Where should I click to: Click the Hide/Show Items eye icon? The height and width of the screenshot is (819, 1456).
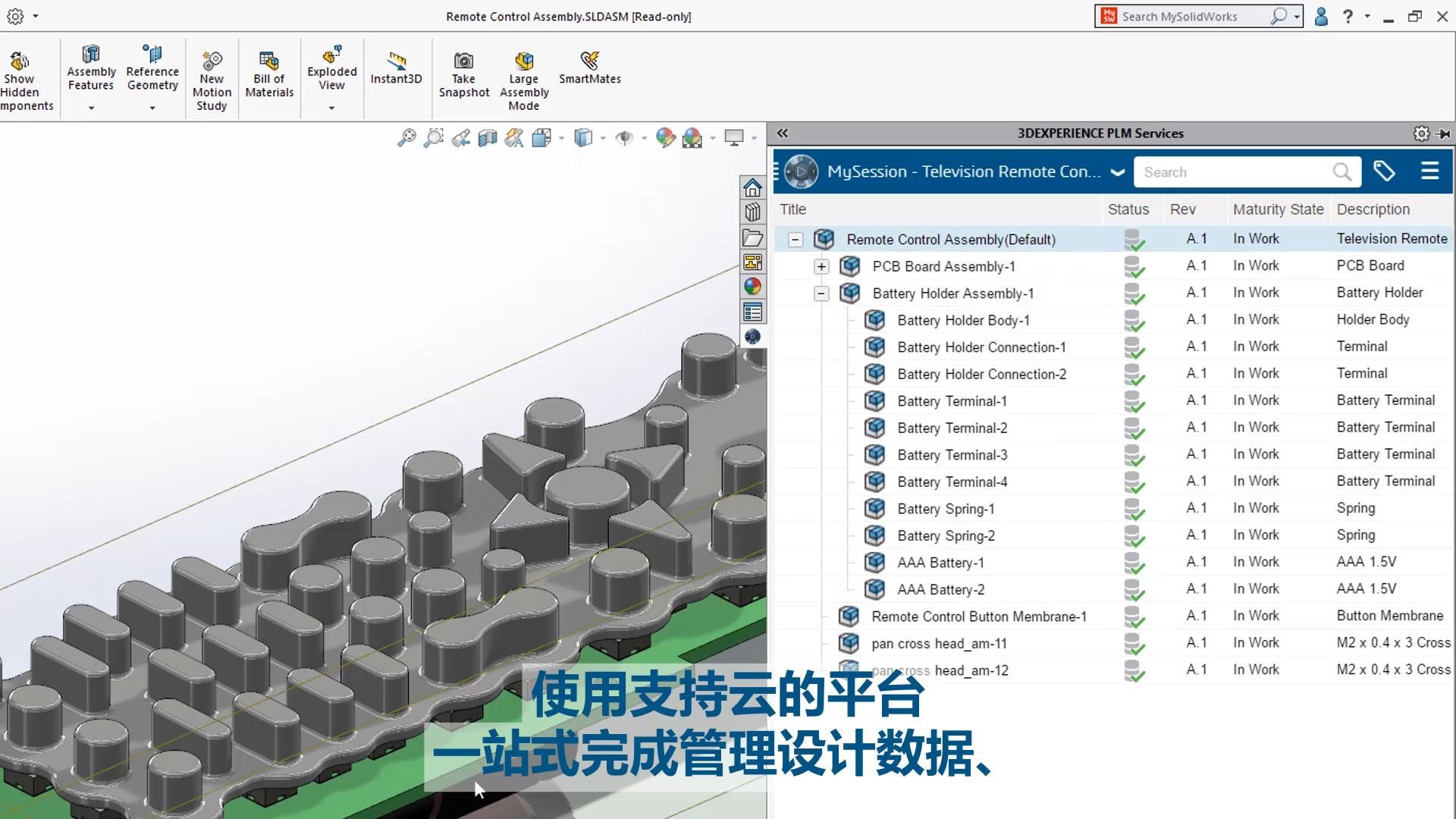pyautogui.click(x=623, y=137)
